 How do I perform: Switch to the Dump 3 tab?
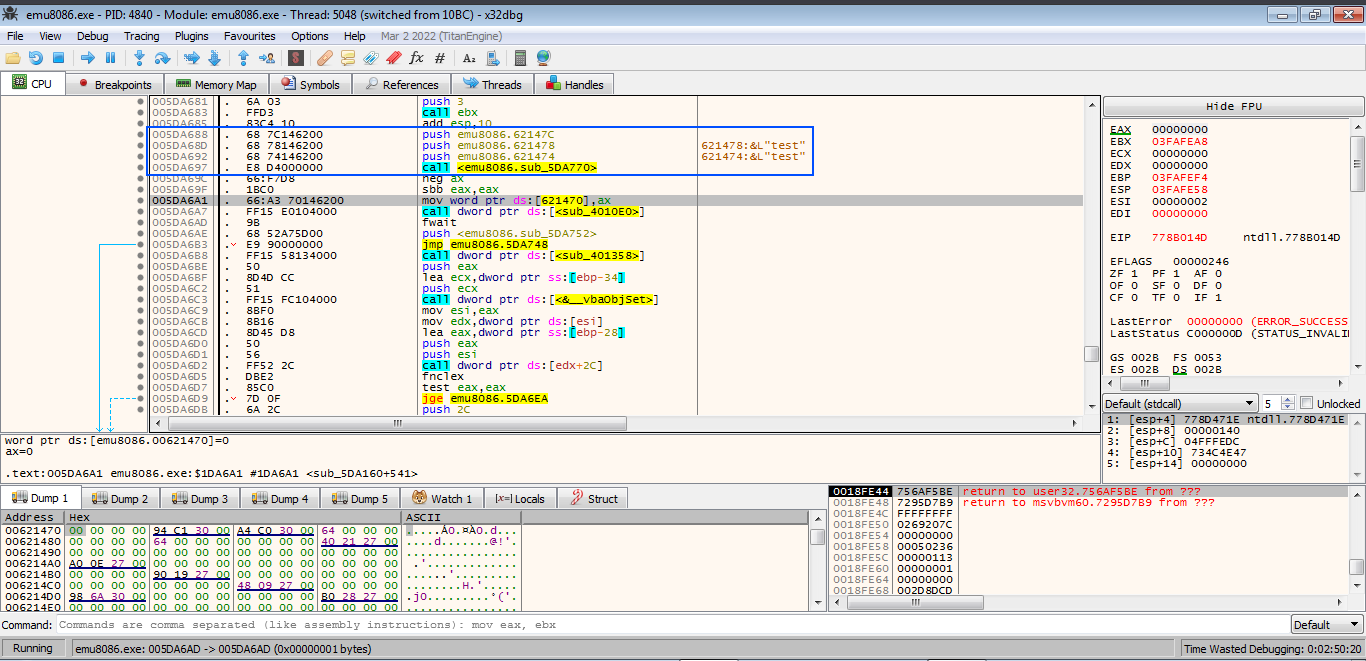pyautogui.click(x=200, y=498)
